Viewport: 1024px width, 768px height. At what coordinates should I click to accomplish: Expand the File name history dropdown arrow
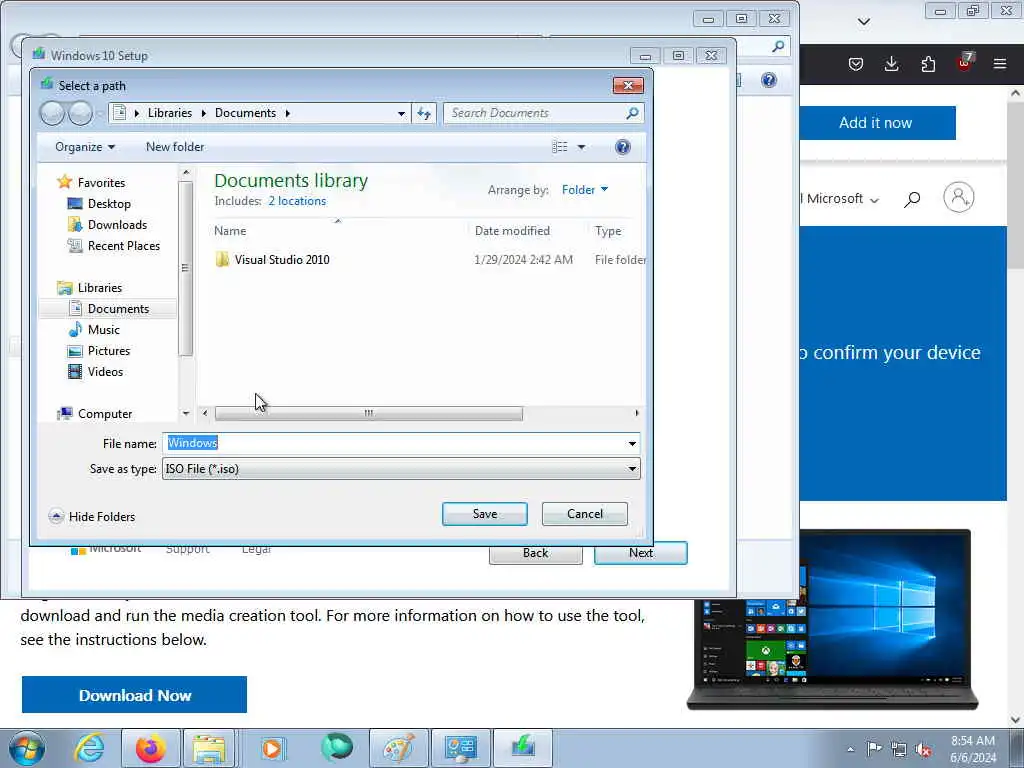632,443
